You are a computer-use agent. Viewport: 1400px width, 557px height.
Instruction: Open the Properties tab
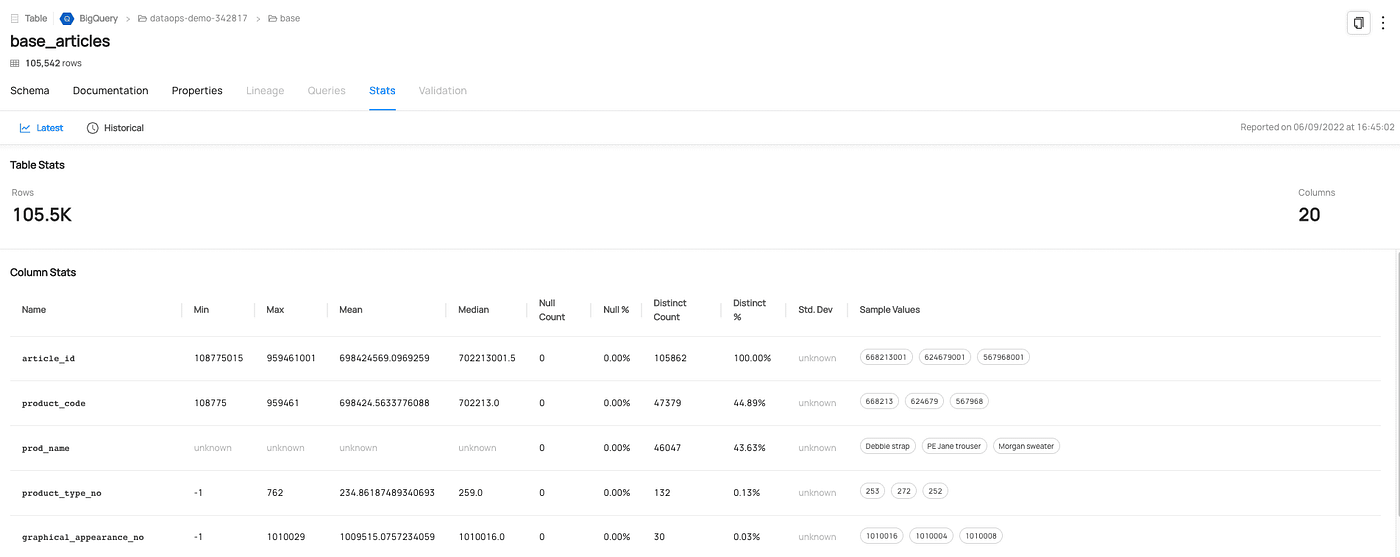(197, 90)
